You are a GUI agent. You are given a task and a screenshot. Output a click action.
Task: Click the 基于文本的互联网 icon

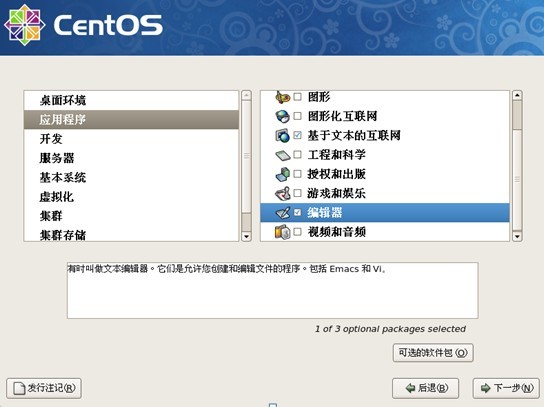click(283, 135)
